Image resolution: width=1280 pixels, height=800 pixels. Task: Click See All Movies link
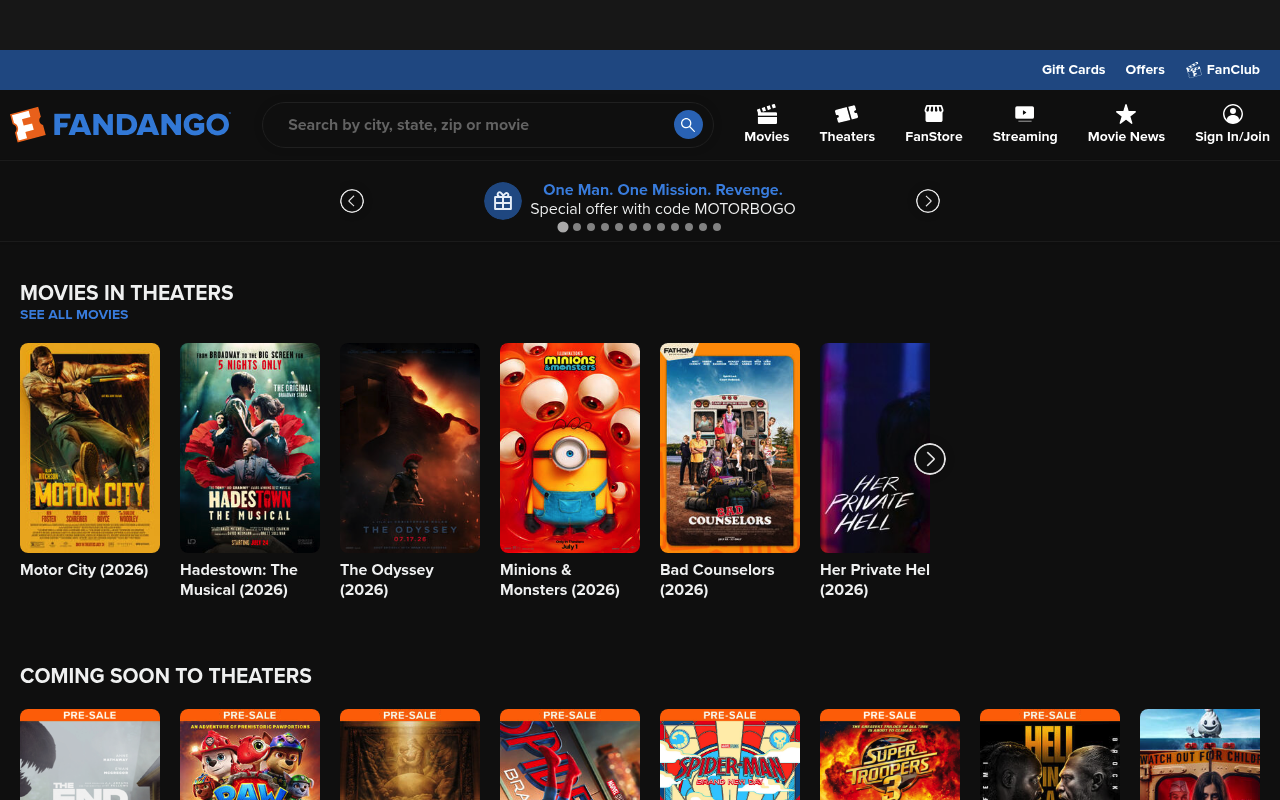[74, 314]
